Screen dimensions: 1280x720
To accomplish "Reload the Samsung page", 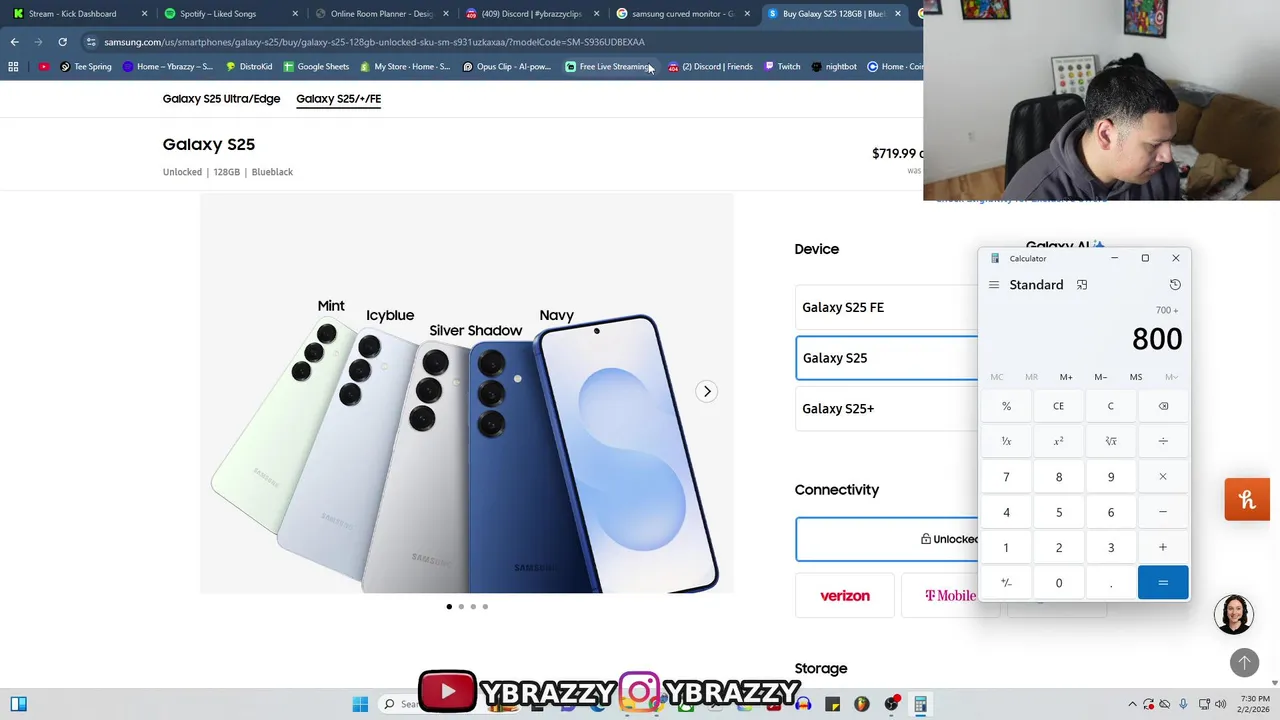I will point(62,42).
